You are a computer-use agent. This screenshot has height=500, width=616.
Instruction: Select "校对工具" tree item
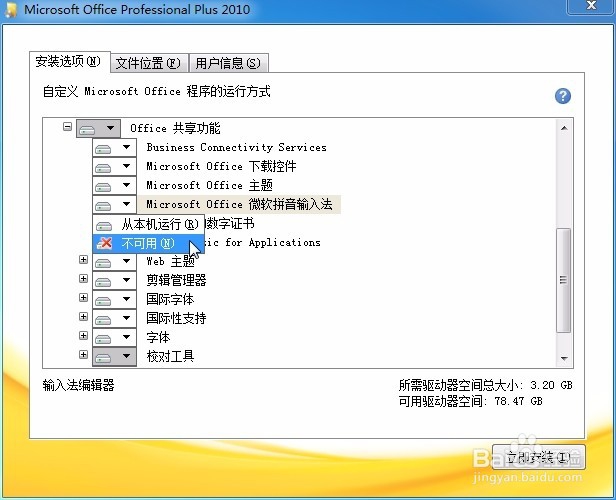[170, 356]
